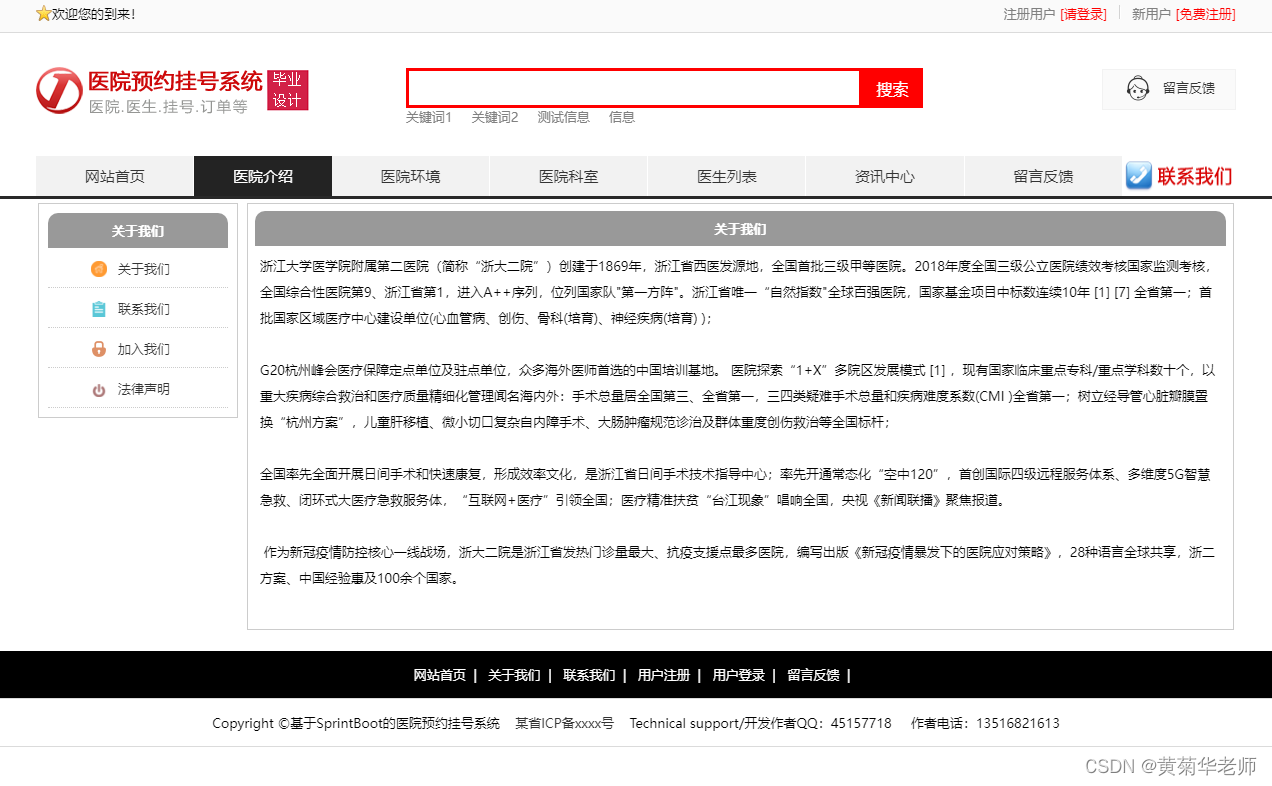Click the orange icon next to 关于我们
This screenshot has height=786, width=1272.
click(x=98, y=269)
